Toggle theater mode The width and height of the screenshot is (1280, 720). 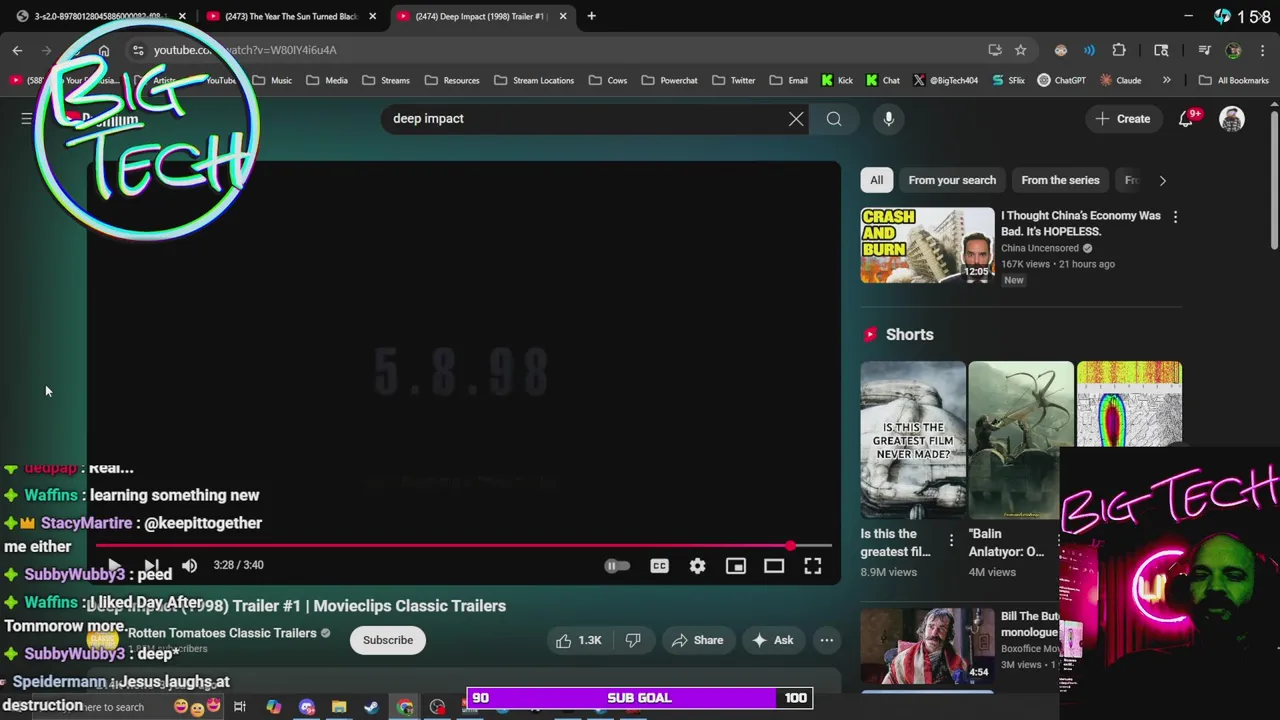(x=774, y=566)
